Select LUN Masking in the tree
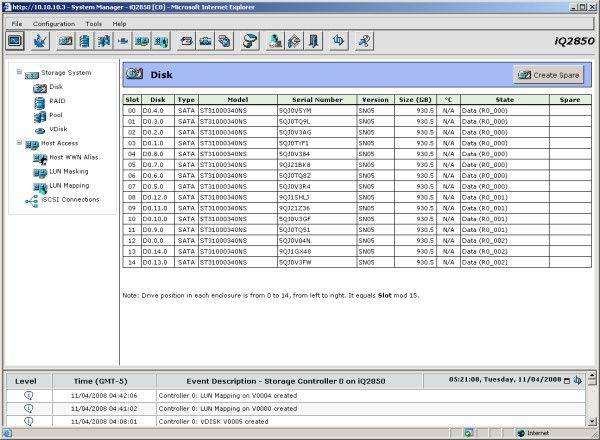This screenshot has width=600, height=440. point(69,172)
